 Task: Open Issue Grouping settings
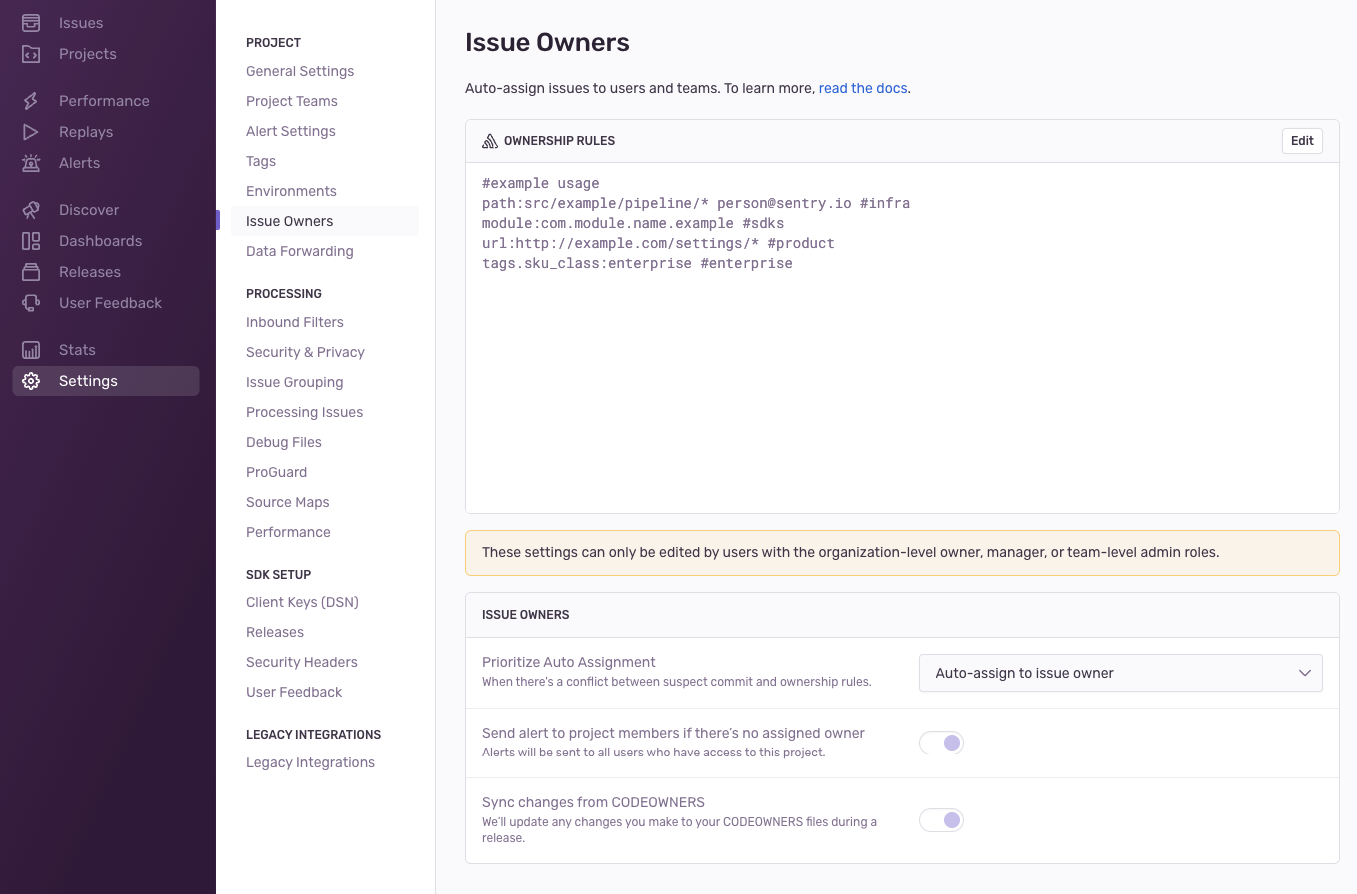(x=295, y=382)
